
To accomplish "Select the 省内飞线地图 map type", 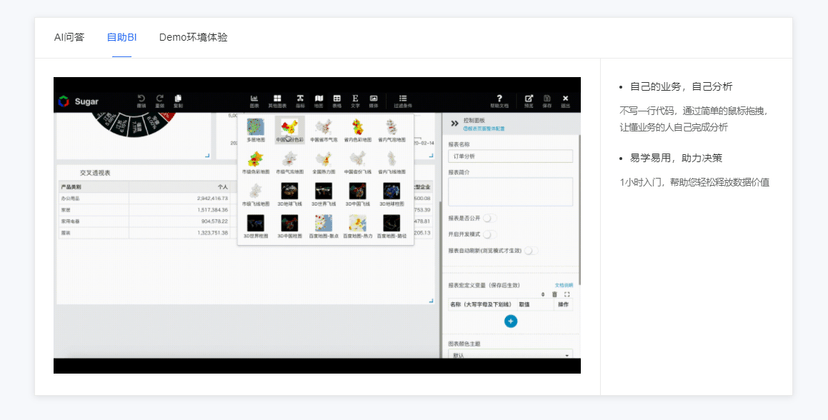I will point(392,162).
